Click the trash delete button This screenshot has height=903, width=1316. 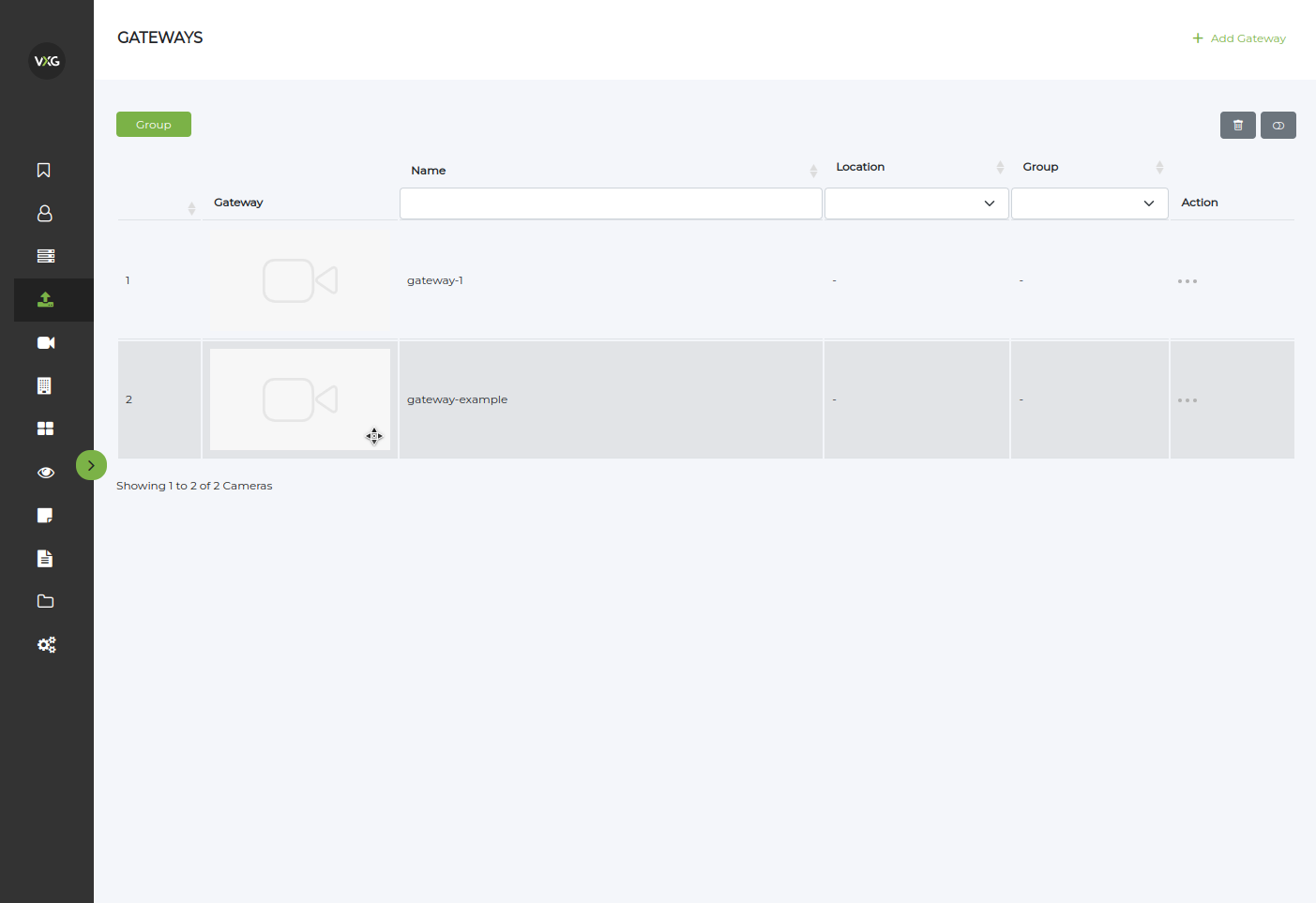1237,125
